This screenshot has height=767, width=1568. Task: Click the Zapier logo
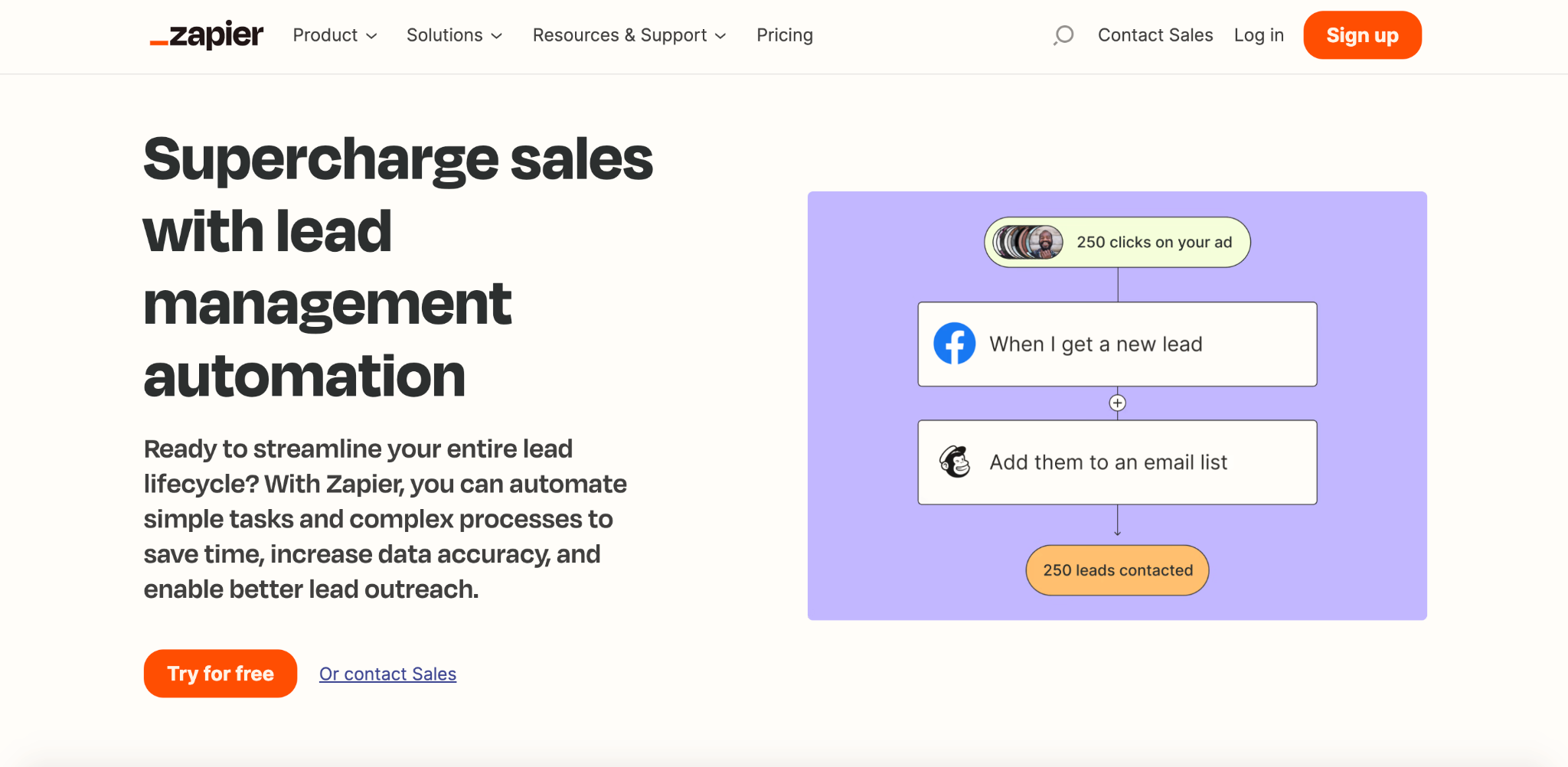coord(205,35)
